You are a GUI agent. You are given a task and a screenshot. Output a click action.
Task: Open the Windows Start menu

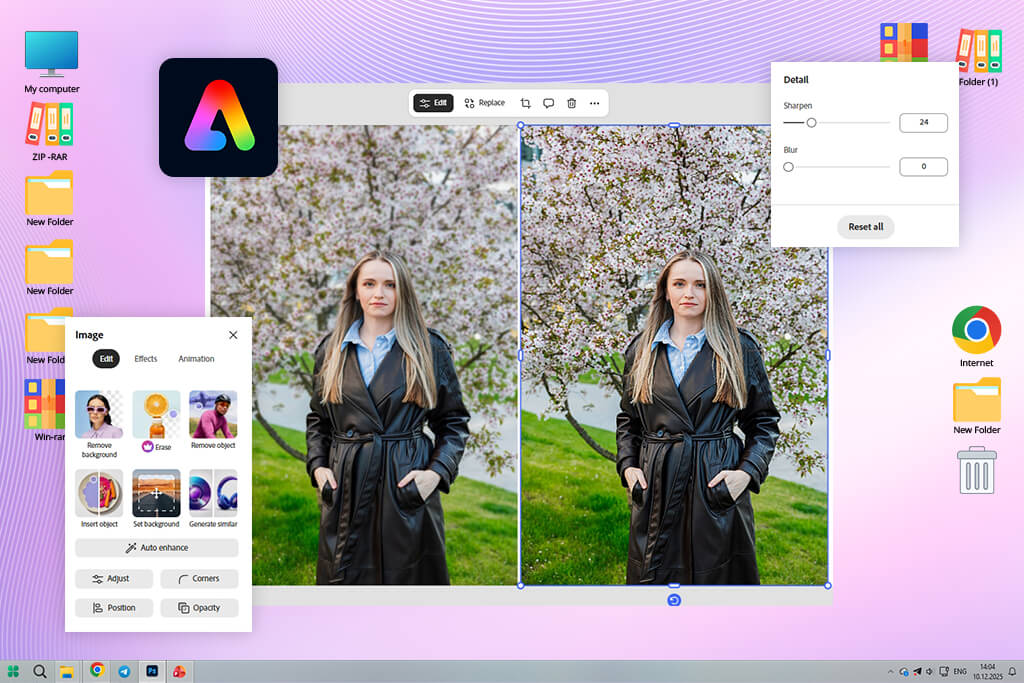13,671
